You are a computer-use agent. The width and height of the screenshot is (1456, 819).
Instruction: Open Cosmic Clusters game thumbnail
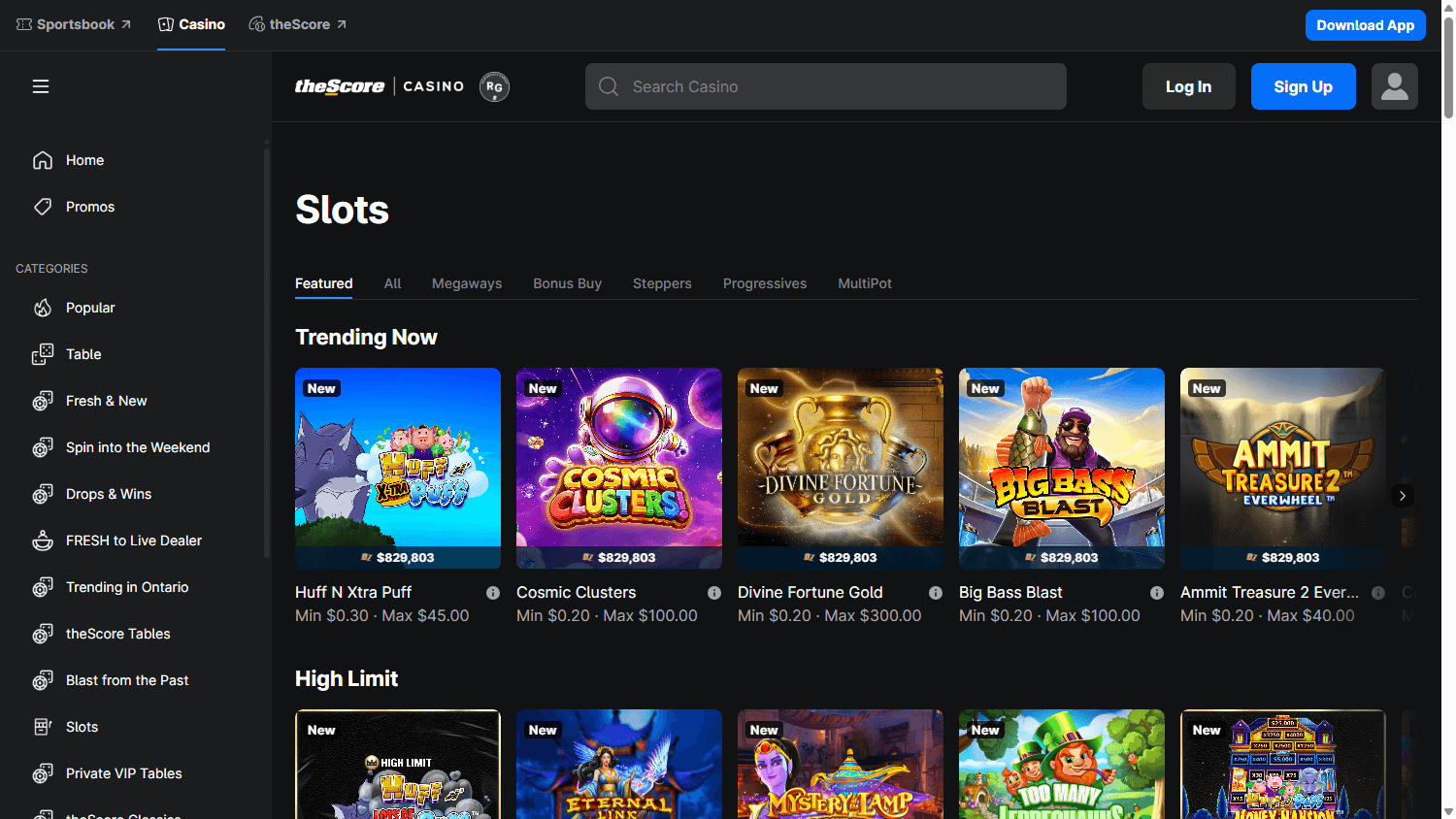(619, 468)
